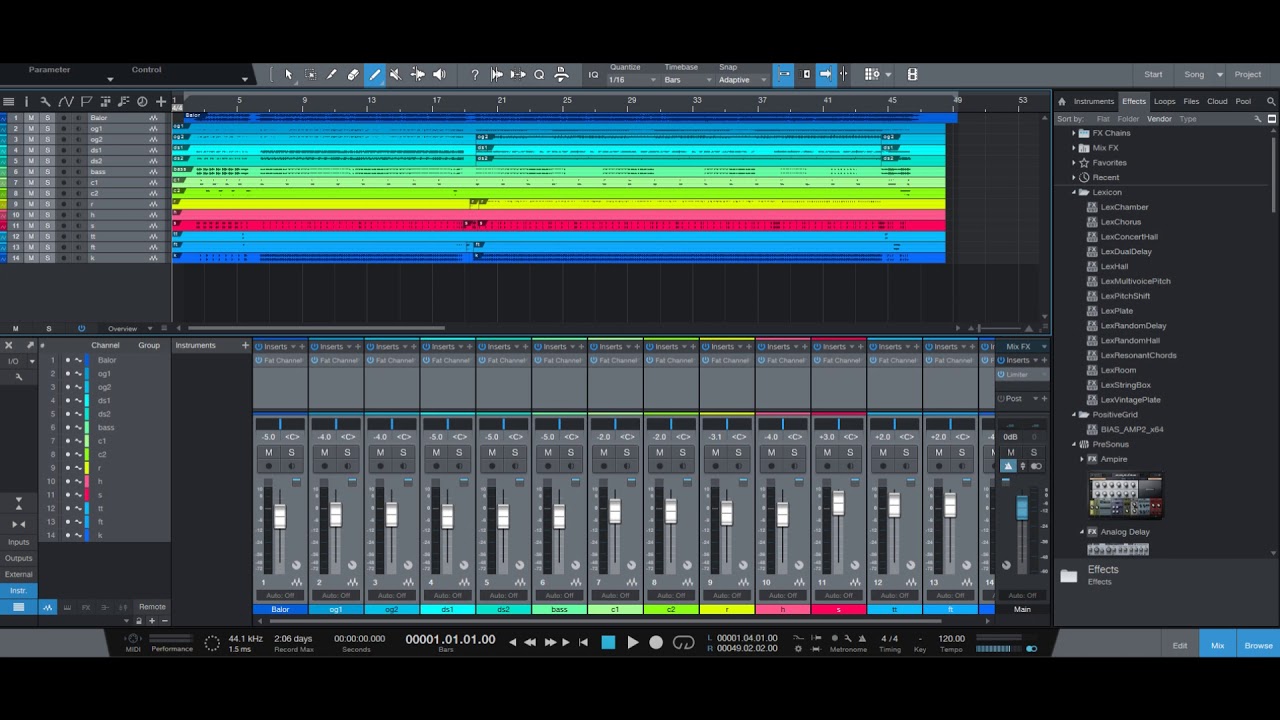Mute the bass track in arrangement
Viewport: 1280px width, 720px height.
pos(30,172)
